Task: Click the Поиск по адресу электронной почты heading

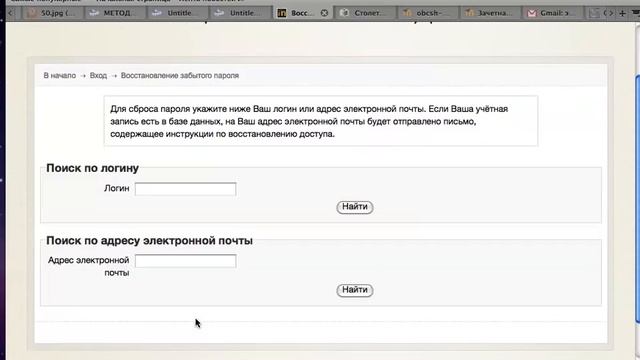Action: pyautogui.click(x=149, y=241)
